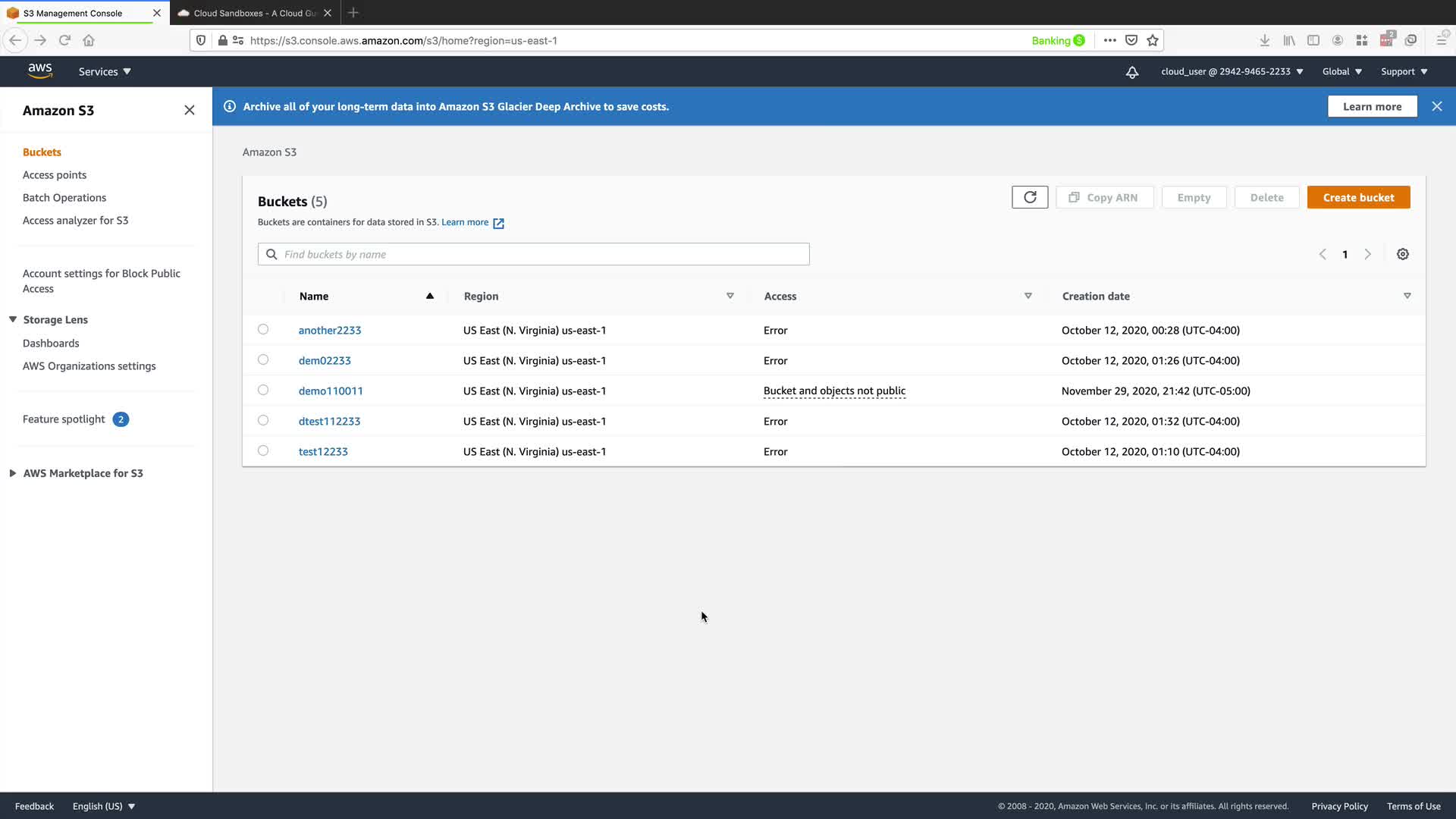Bookmark this page with star icon
Viewport: 1456px width, 819px height.
click(1153, 40)
